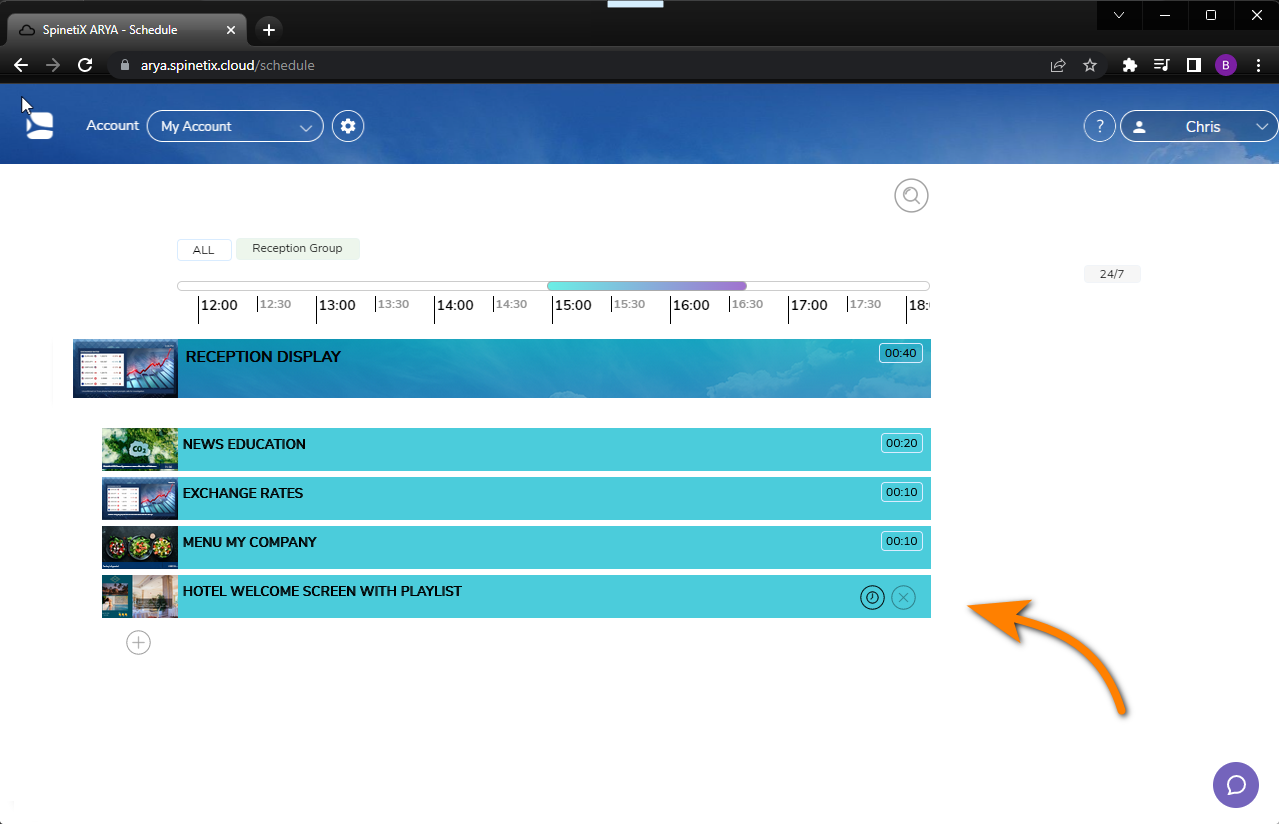The height and width of the screenshot is (824, 1279).
Task: Open the search magnifier above the timeline
Action: (910, 195)
